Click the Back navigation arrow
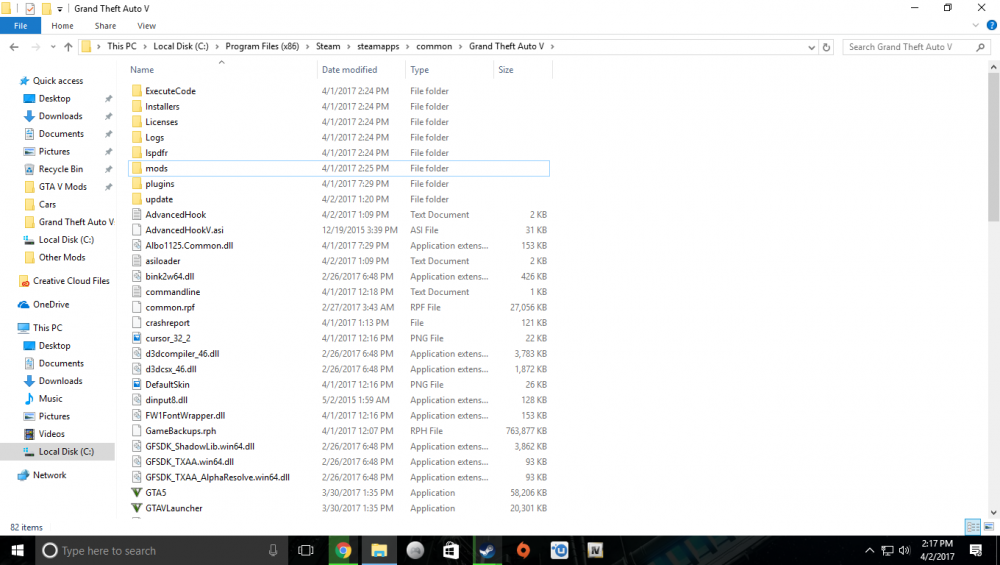Viewport: 1000px width, 565px height. click(x=14, y=47)
